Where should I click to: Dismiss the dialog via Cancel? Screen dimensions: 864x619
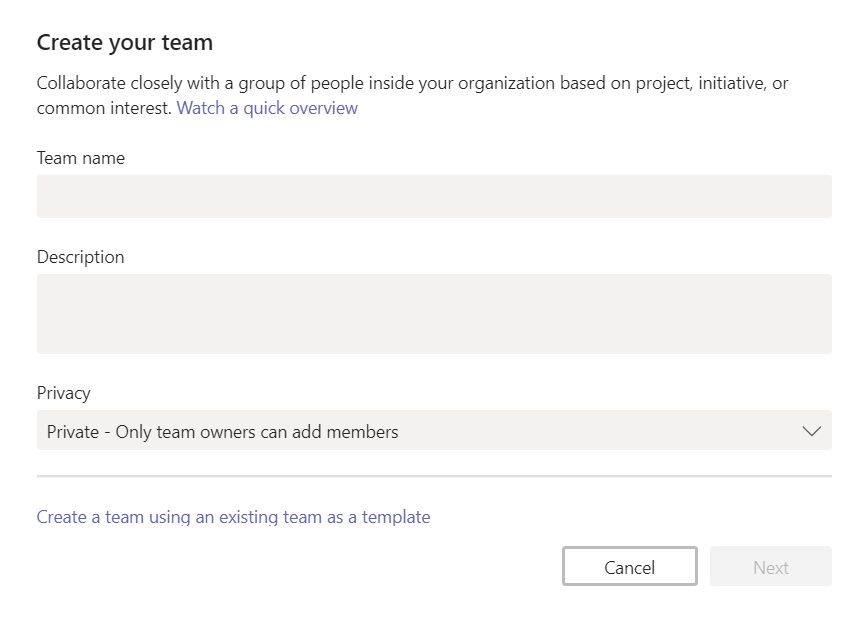(x=629, y=566)
